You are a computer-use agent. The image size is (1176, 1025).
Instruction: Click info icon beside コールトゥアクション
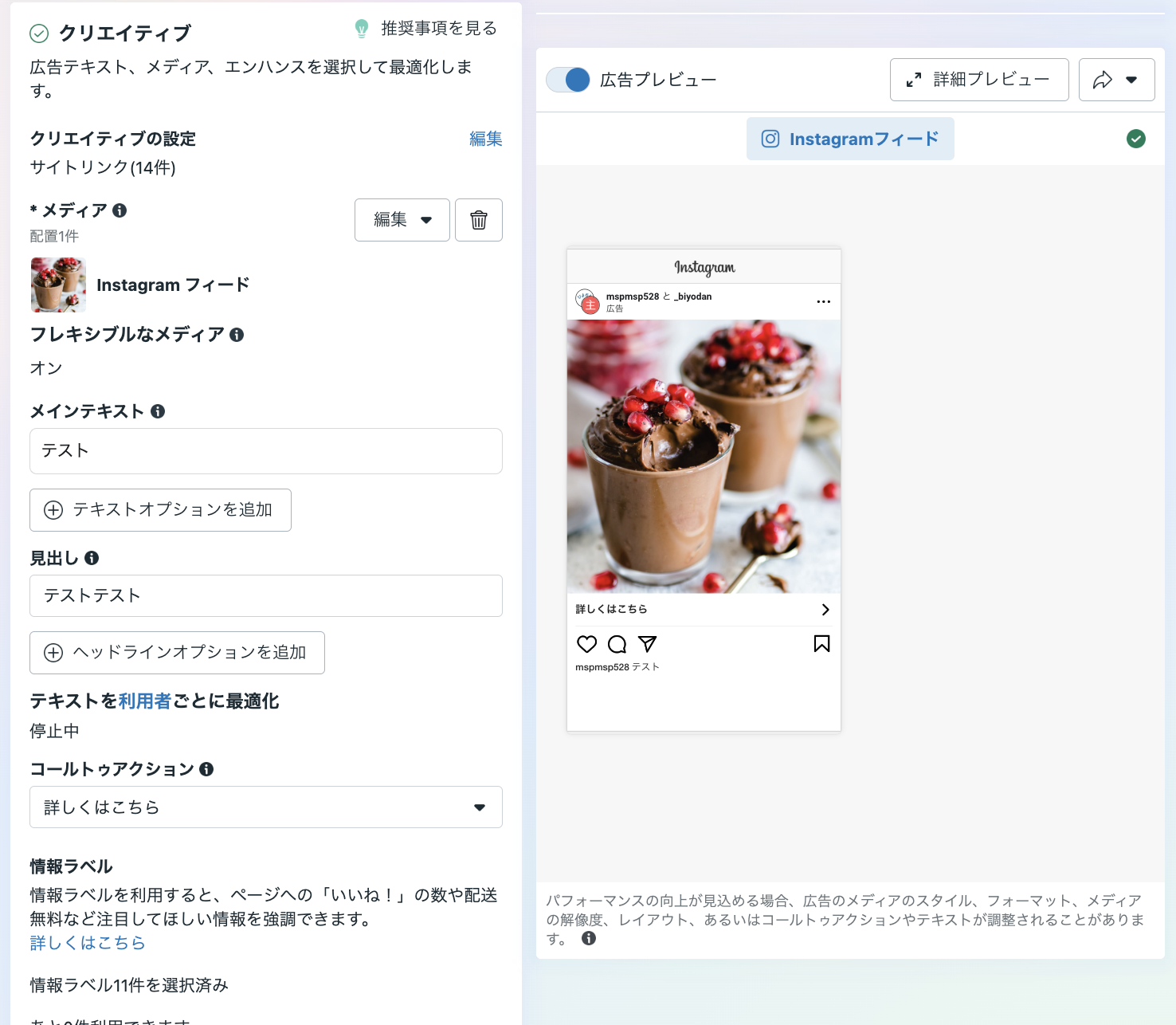tap(206, 769)
